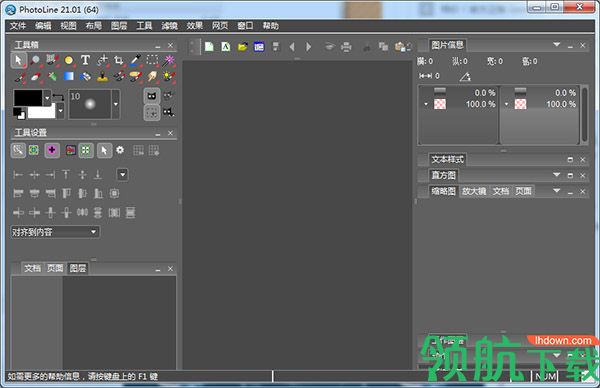Click the printer icon in toolbar
Screen dimensions: 600x388
[x=346, y=47]
